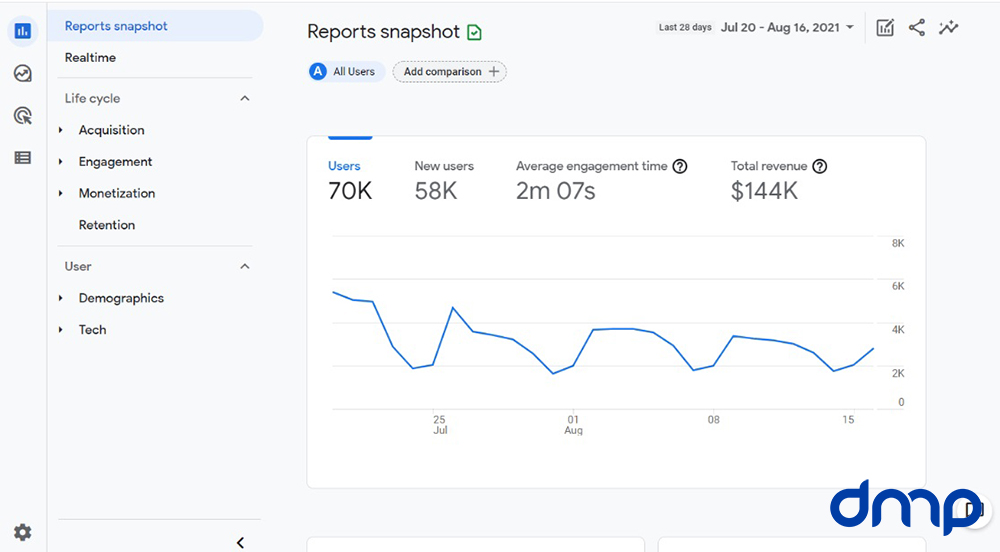This screenshot has height=552, width=1000.
Task: Click help icon beside Average engagement time
Action: 680,167
